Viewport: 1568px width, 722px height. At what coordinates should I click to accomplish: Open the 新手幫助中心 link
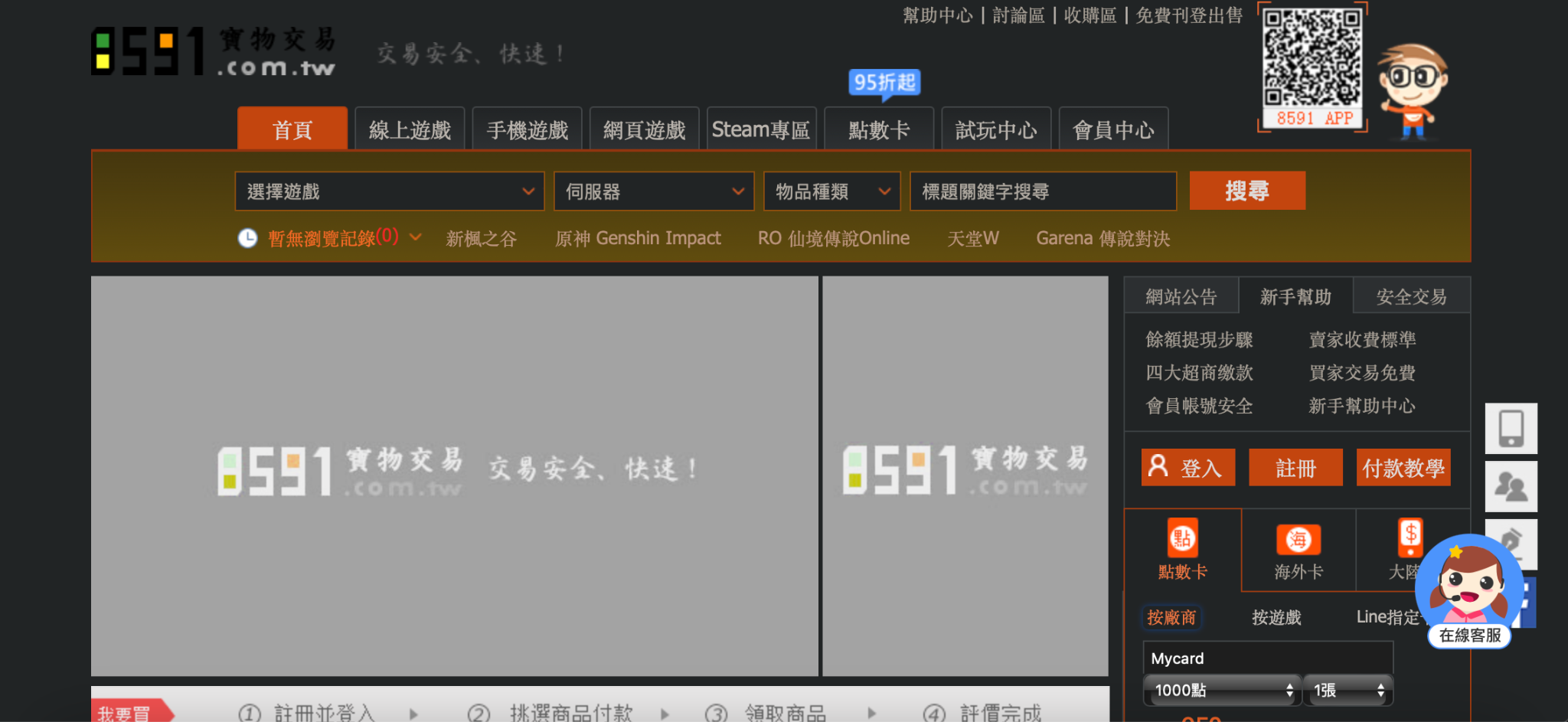click(x=1362, y=405)
